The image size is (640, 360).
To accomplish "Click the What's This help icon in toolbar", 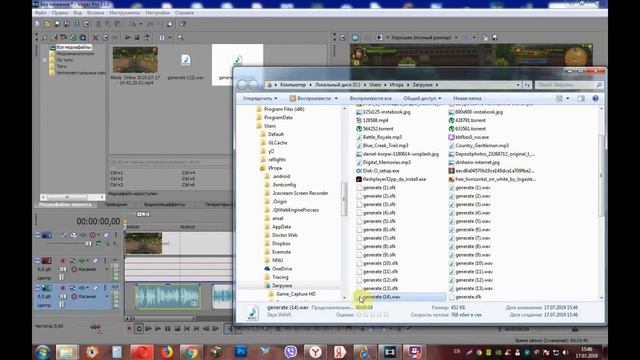I will (x=183, y=24).
